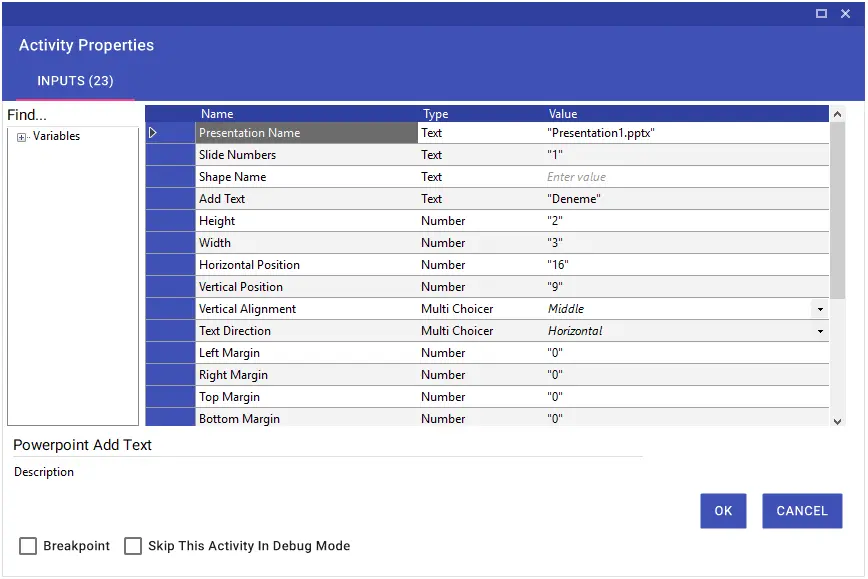Select the Right Margin name cell

pyautogui.click(x=307, y=375)
